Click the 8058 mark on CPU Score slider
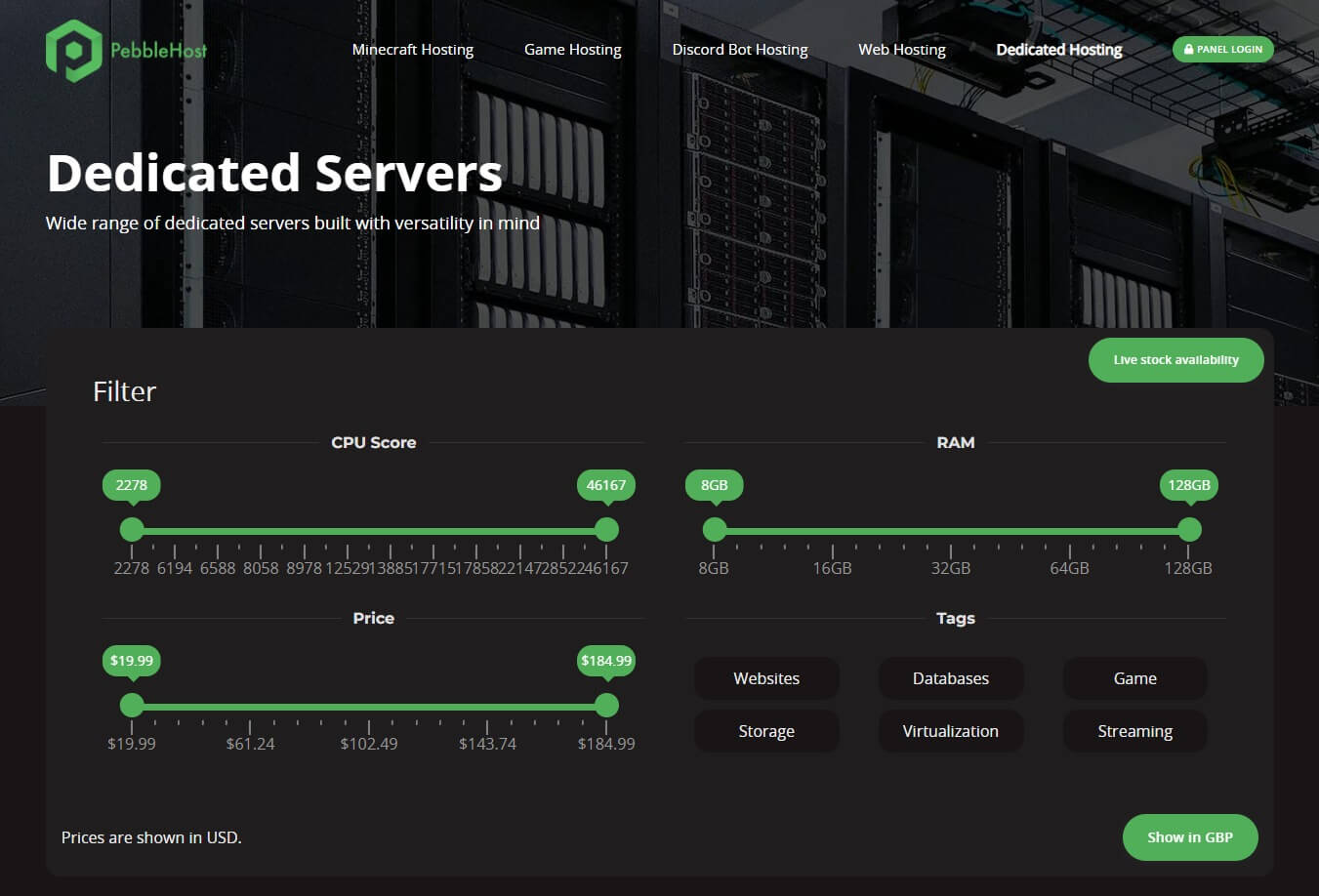Viewport: 1319px width, 896px height. 261,568
